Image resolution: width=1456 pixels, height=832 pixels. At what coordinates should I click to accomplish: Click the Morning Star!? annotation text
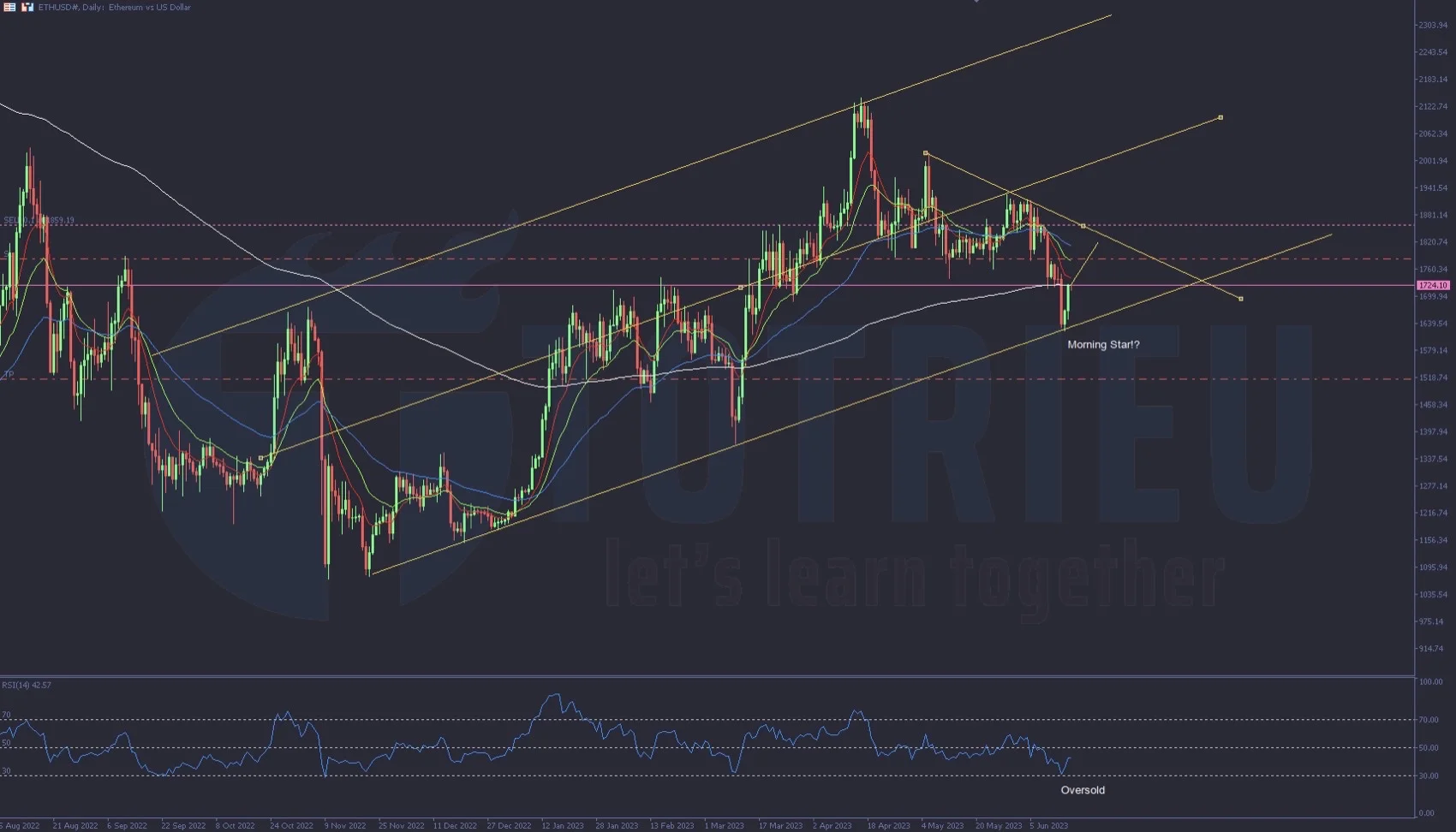[x=1103, y=344]
